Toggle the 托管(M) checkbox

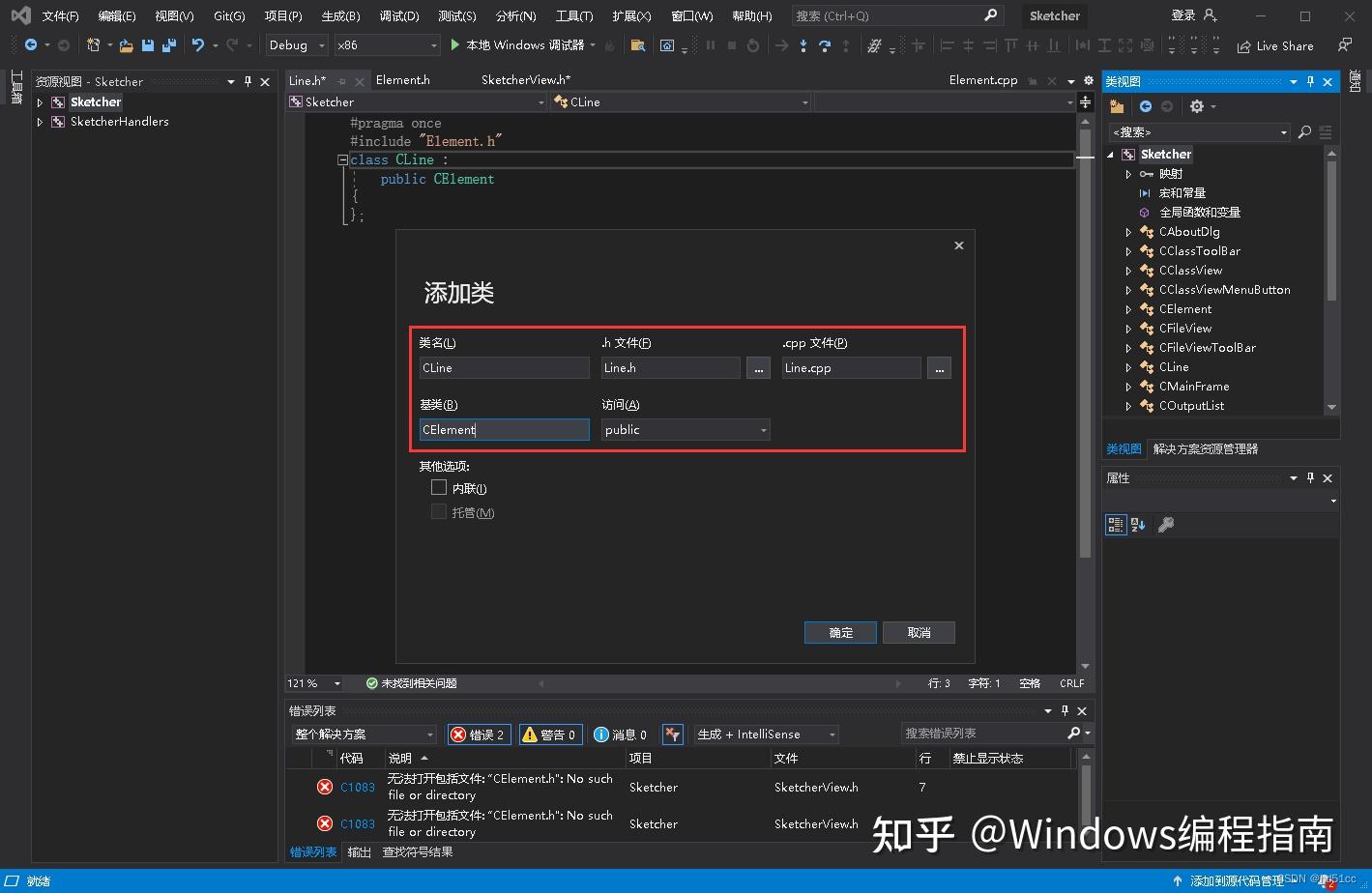pyautogui.click(x=439, y=512)
